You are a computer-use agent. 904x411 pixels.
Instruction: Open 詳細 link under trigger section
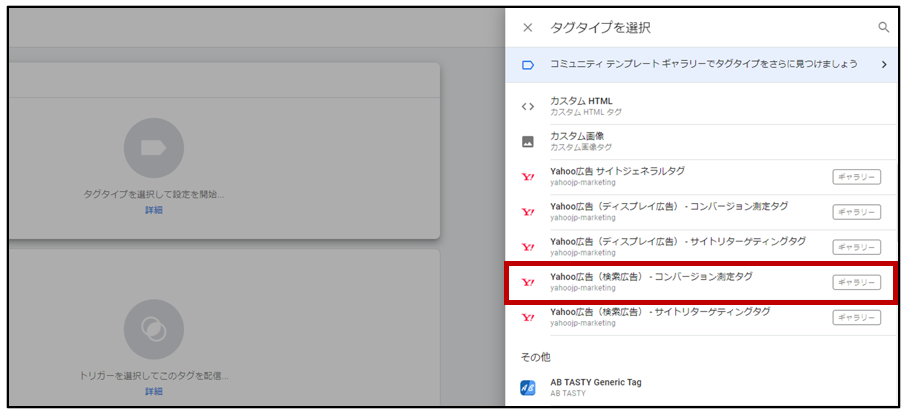[153, 391]
